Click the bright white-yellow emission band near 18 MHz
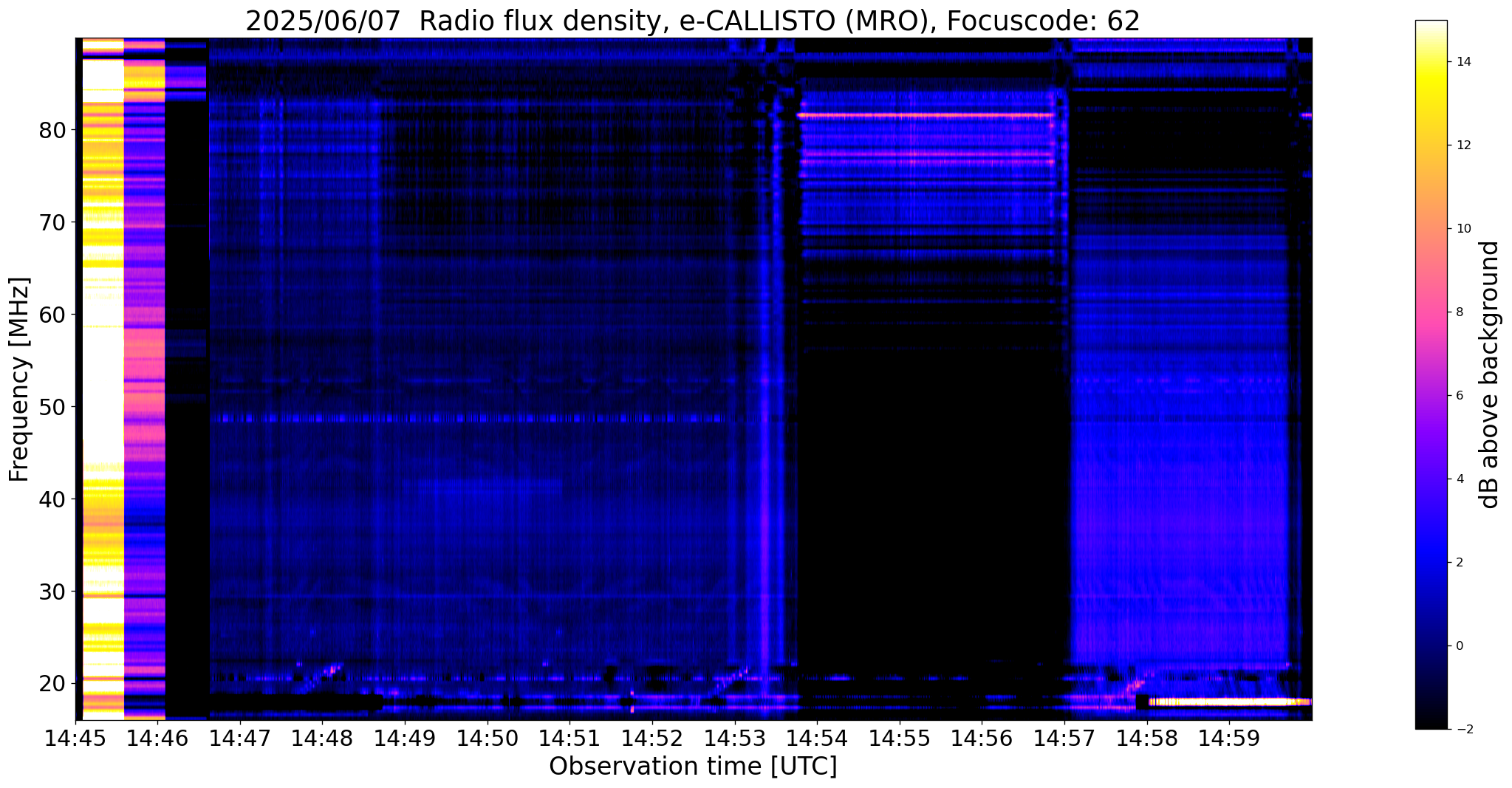Screen dimensions: 1512x788 (1228, 702)
